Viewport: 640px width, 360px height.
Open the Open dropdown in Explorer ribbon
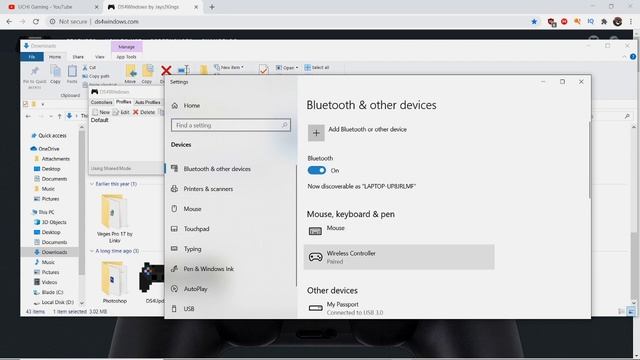click(x=287, y=67)
